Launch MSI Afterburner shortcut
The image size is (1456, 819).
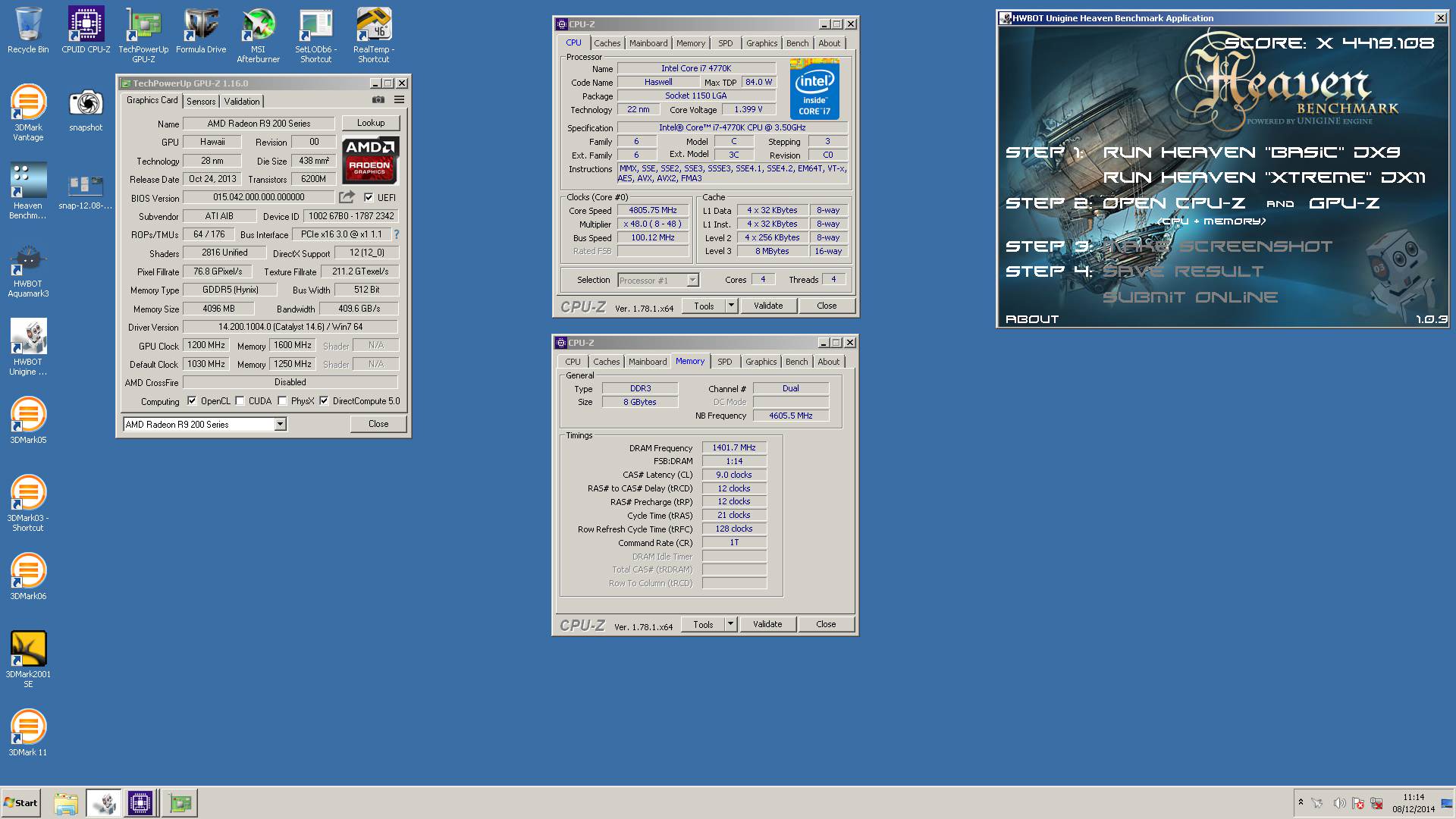258,34
